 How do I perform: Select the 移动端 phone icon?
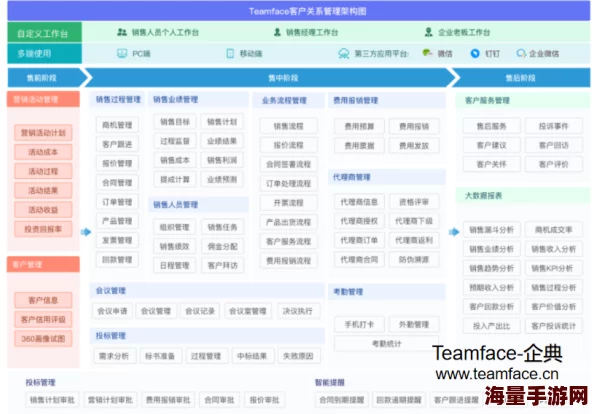(x=230, y=53)
